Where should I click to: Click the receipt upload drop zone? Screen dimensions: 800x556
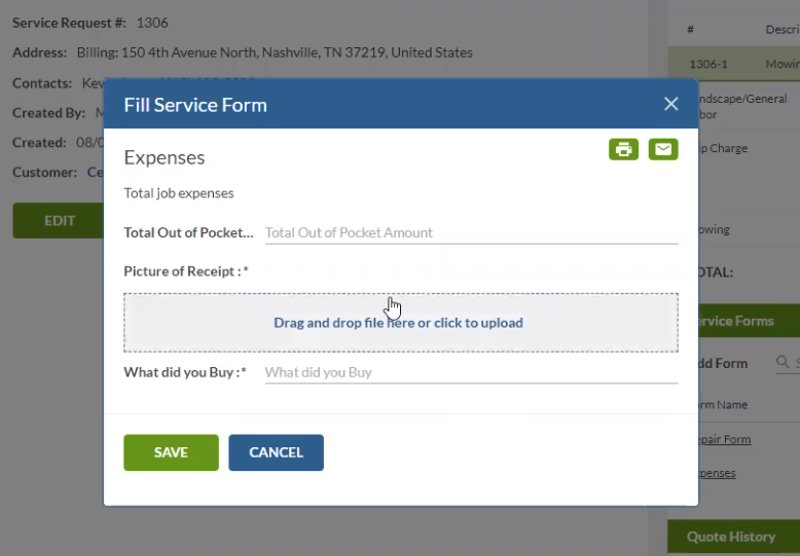400,322
